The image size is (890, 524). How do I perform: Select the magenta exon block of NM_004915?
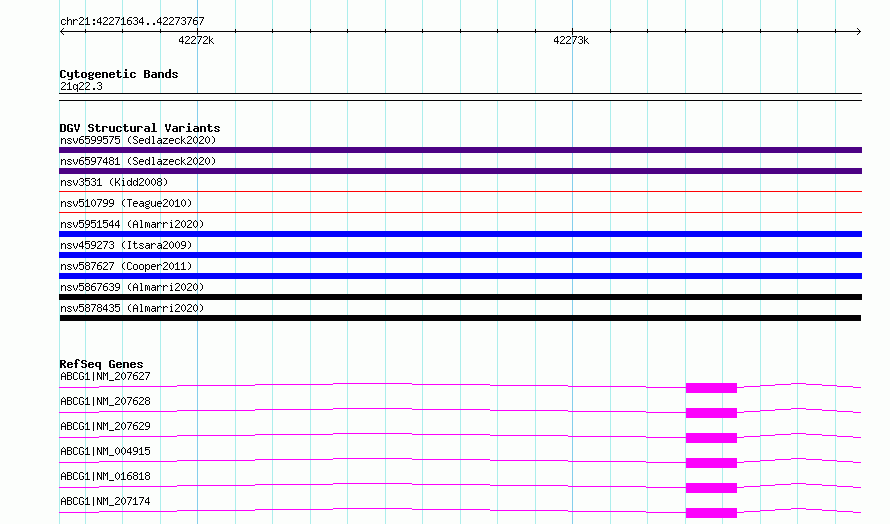(x=711, y=463)
